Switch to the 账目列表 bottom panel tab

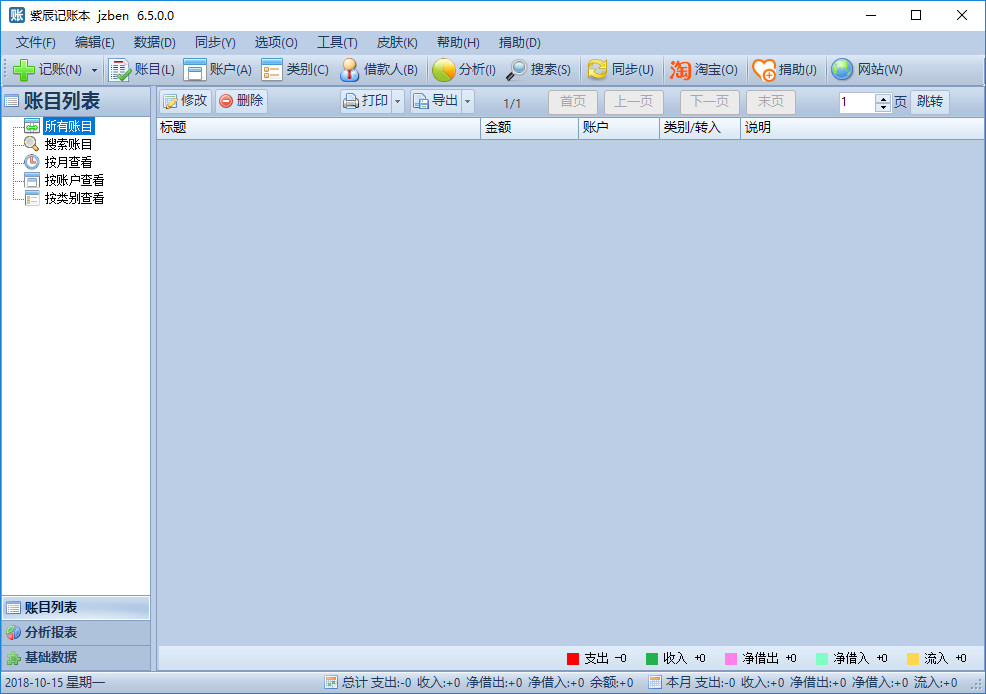point(75,608)
